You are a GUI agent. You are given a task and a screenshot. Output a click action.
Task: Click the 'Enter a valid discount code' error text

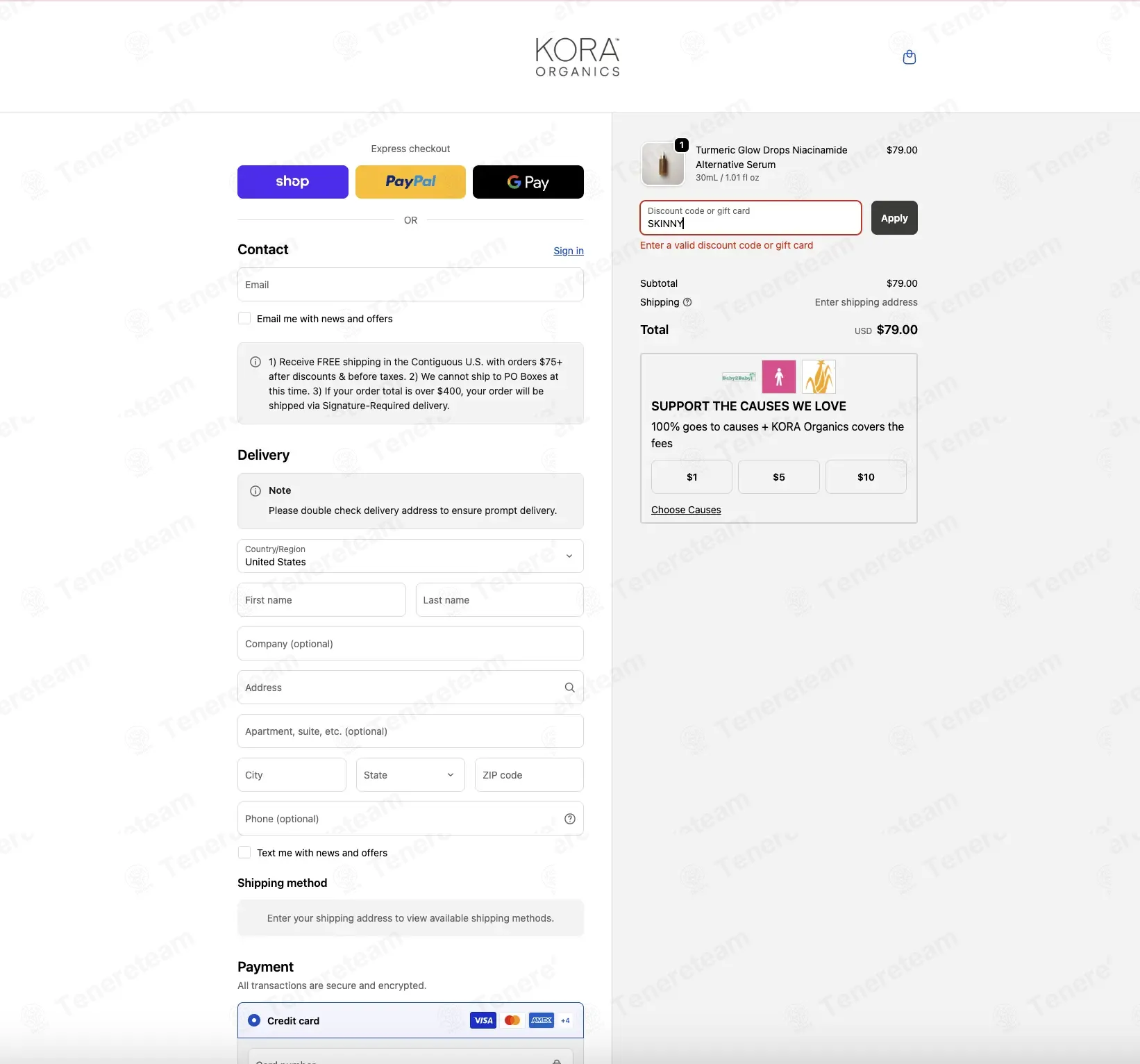point(726,245)
